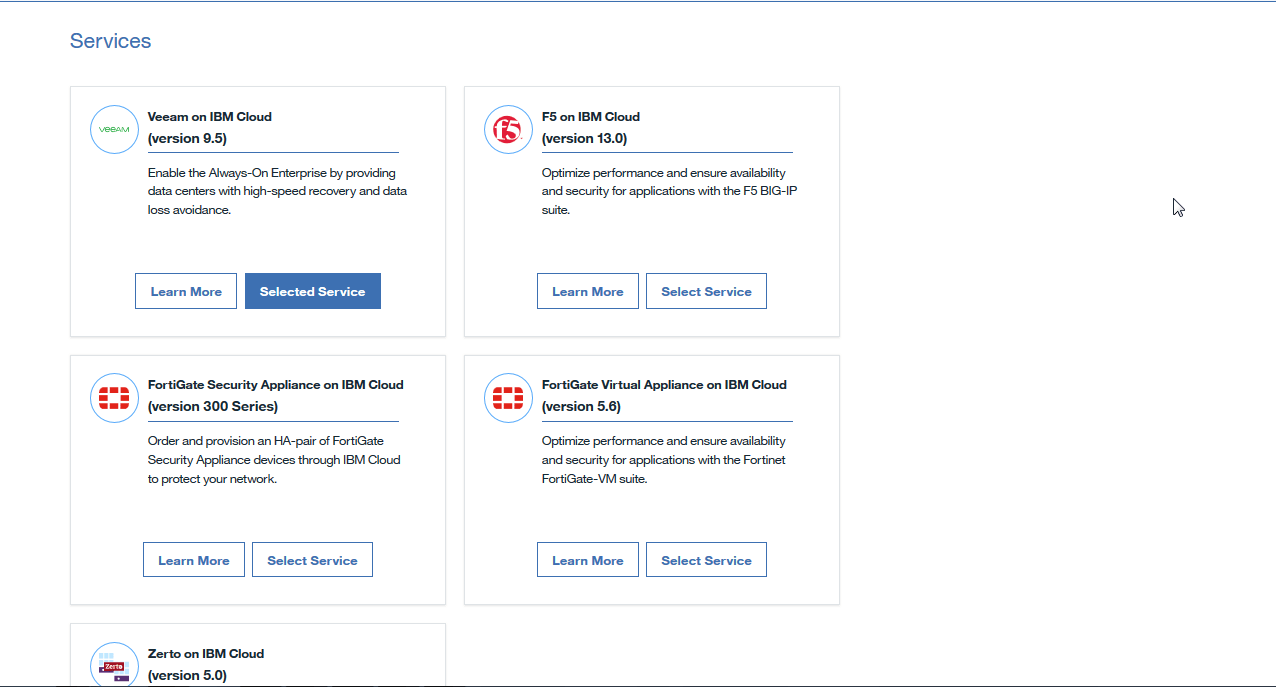Click the F5 on IBM Cloud title
This screenshot has height=687, width=1276.
coord(590,117)
